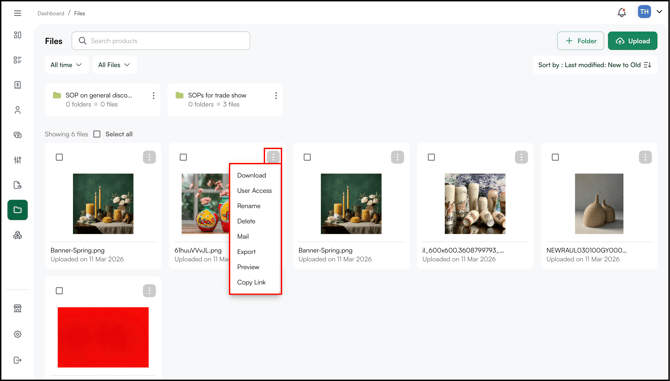Expand the account chevron next to TH
The width and height of the screenshot is (670, 381).
tap(659, 12)
